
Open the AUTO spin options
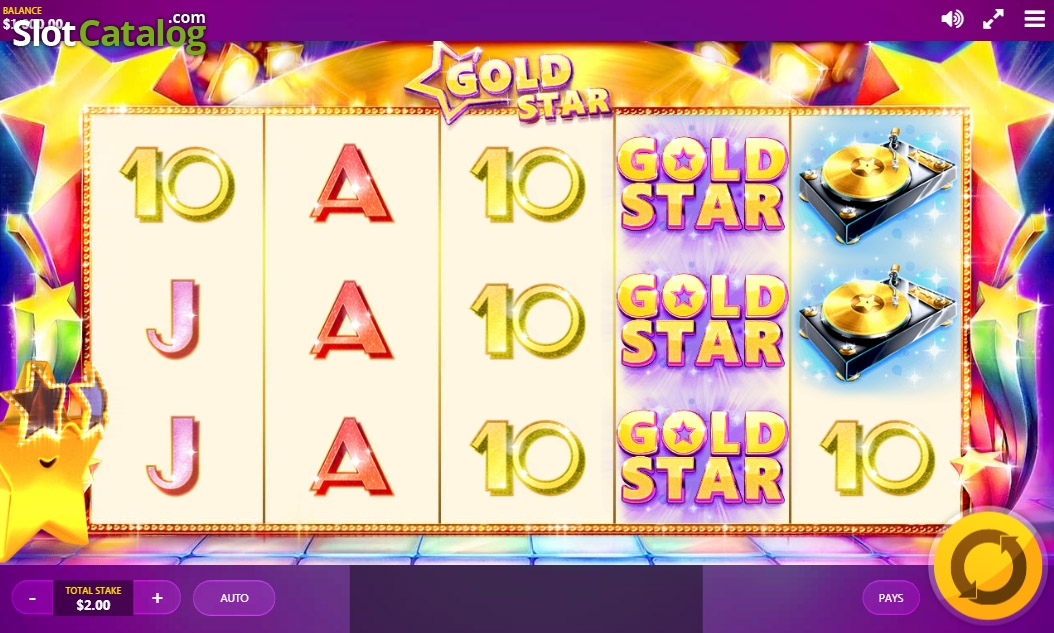click(234, 597)
